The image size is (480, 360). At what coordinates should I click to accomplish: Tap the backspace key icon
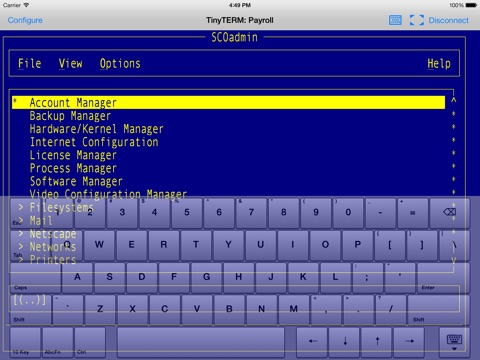(450, 212)
